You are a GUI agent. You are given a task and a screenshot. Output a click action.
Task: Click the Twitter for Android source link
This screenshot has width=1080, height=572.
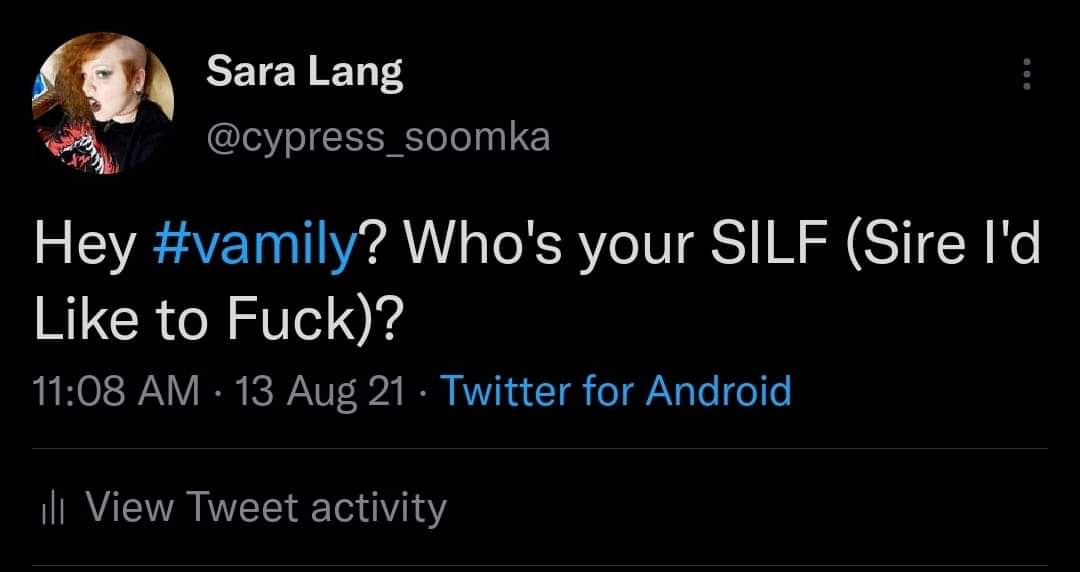coord(615,390)
